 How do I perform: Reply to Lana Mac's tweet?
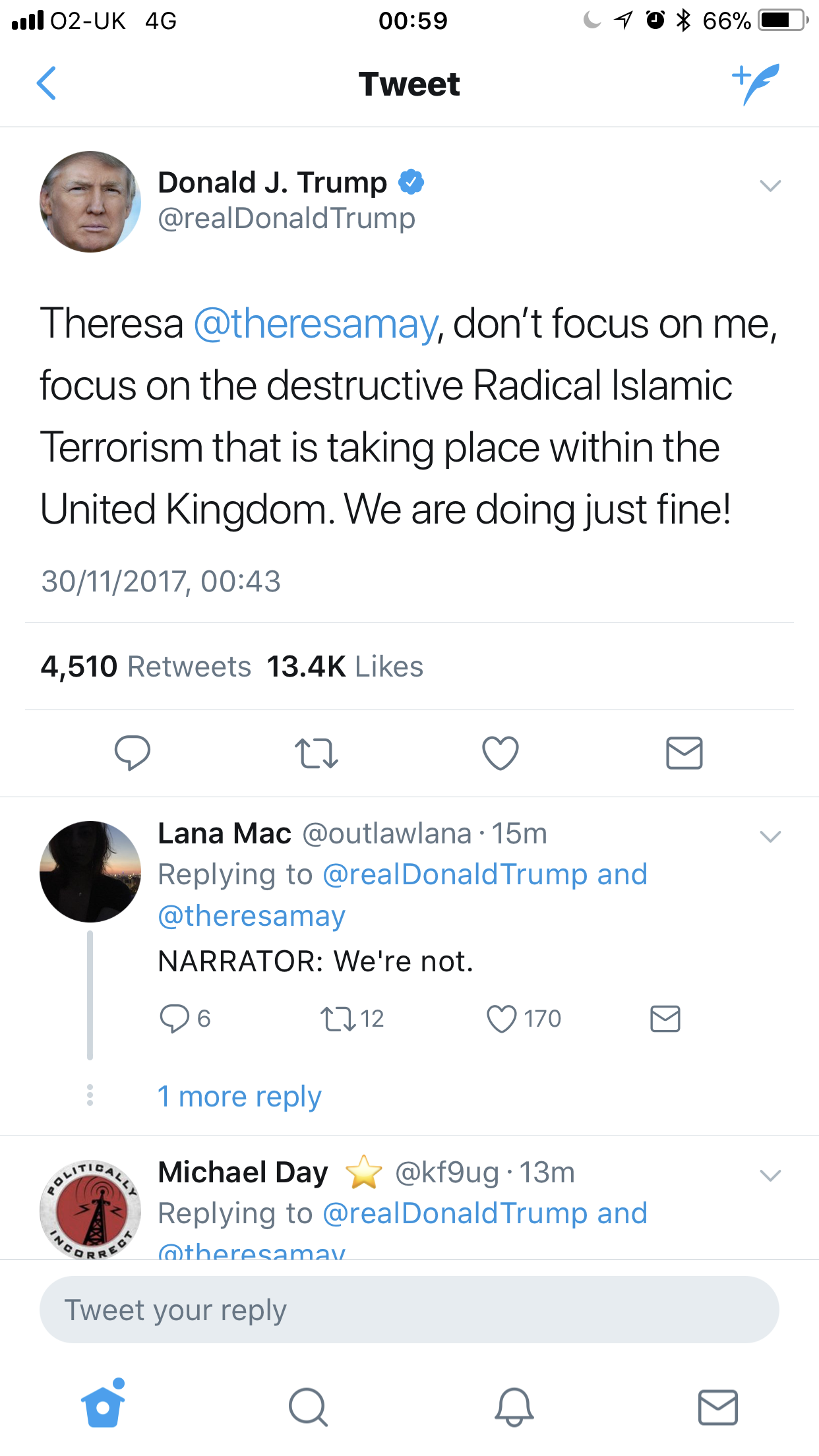(175, 1018)
